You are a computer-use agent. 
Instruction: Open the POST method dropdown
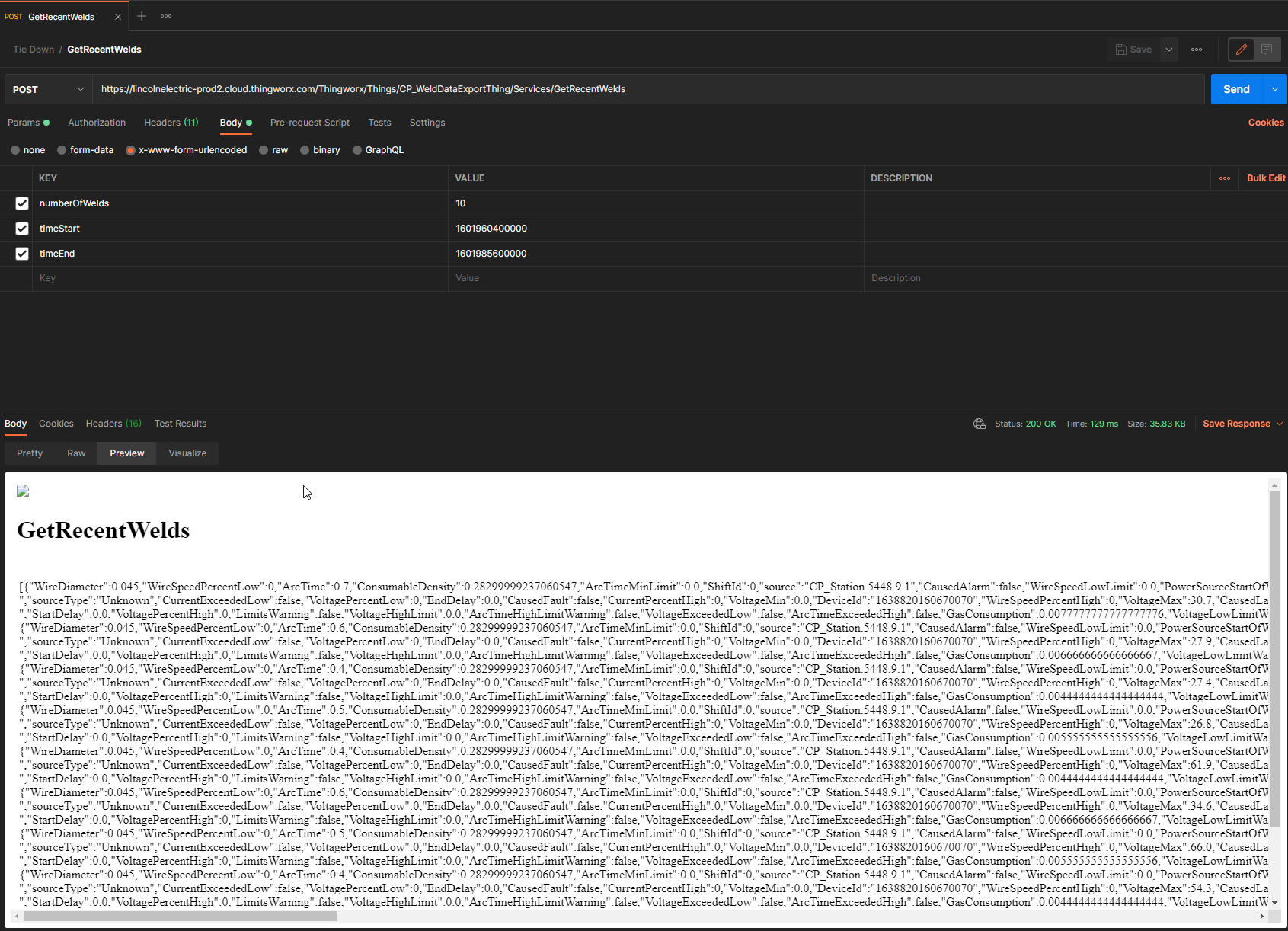[x=49, y=89]
